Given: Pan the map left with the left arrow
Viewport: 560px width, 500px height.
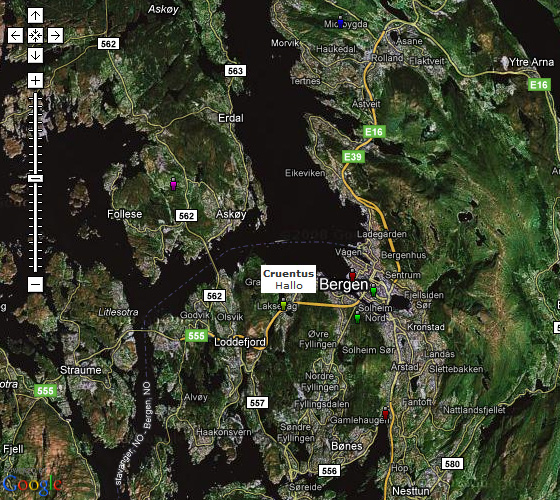Looking at the screenshot, I should tap(15, 35).
